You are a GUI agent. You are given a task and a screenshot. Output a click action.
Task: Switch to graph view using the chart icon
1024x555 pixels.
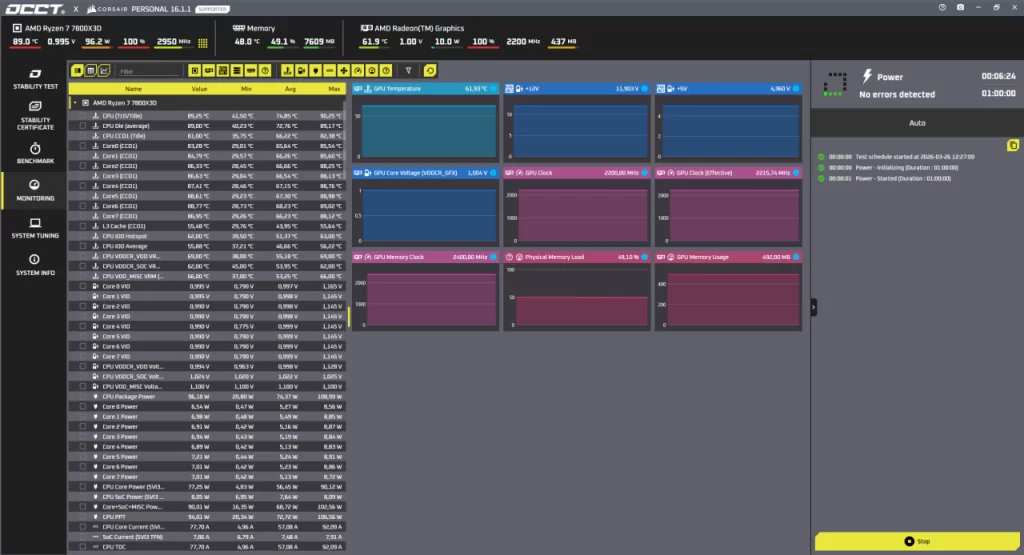point(103,71)
